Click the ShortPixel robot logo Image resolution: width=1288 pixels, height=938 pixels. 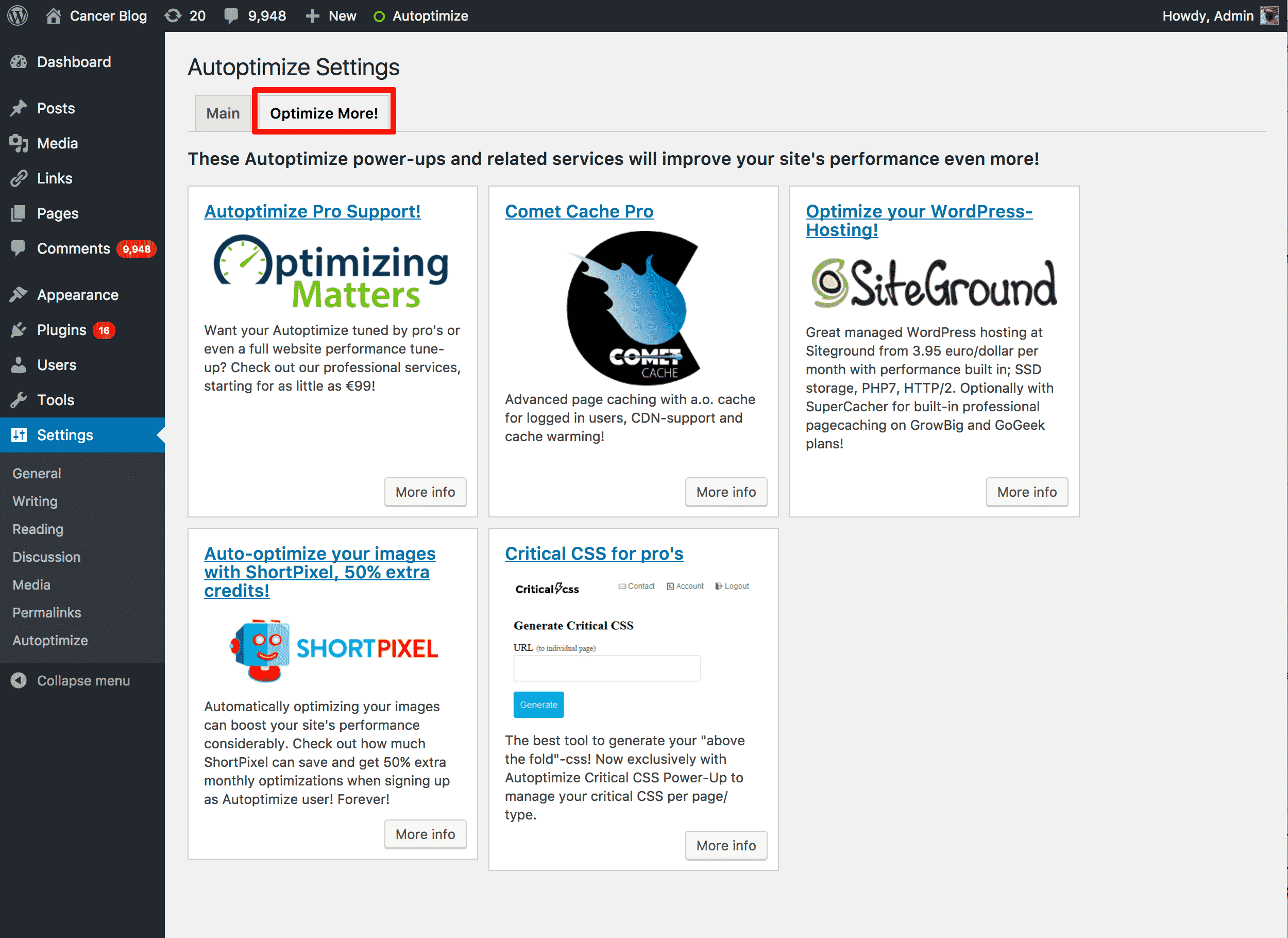[x=333, y=650]
